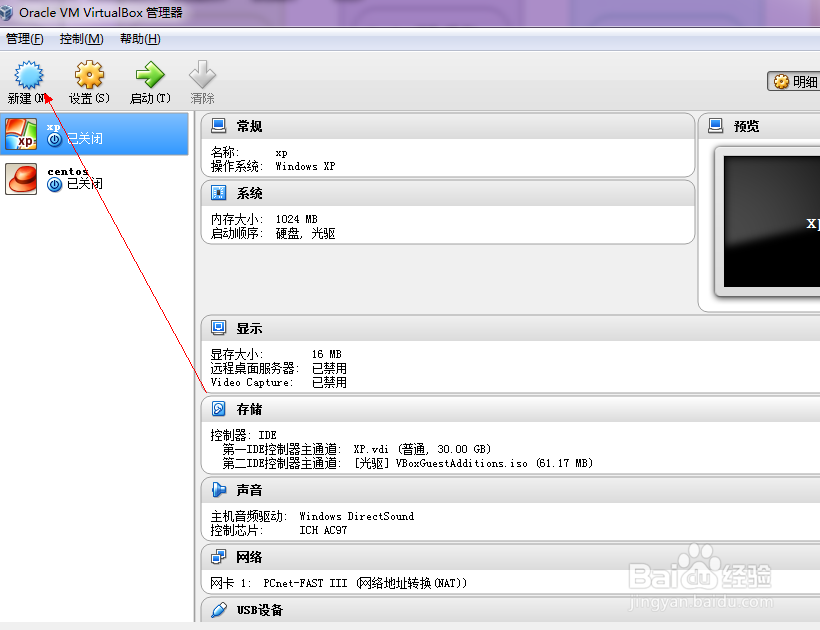Click the 网络 section icon
The image size is (820, 630).
coord(217,557)
